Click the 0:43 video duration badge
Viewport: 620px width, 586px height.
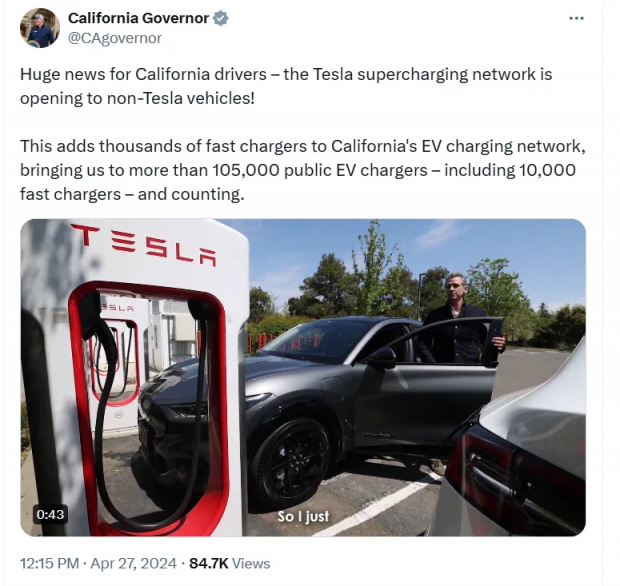pos(50,514)
